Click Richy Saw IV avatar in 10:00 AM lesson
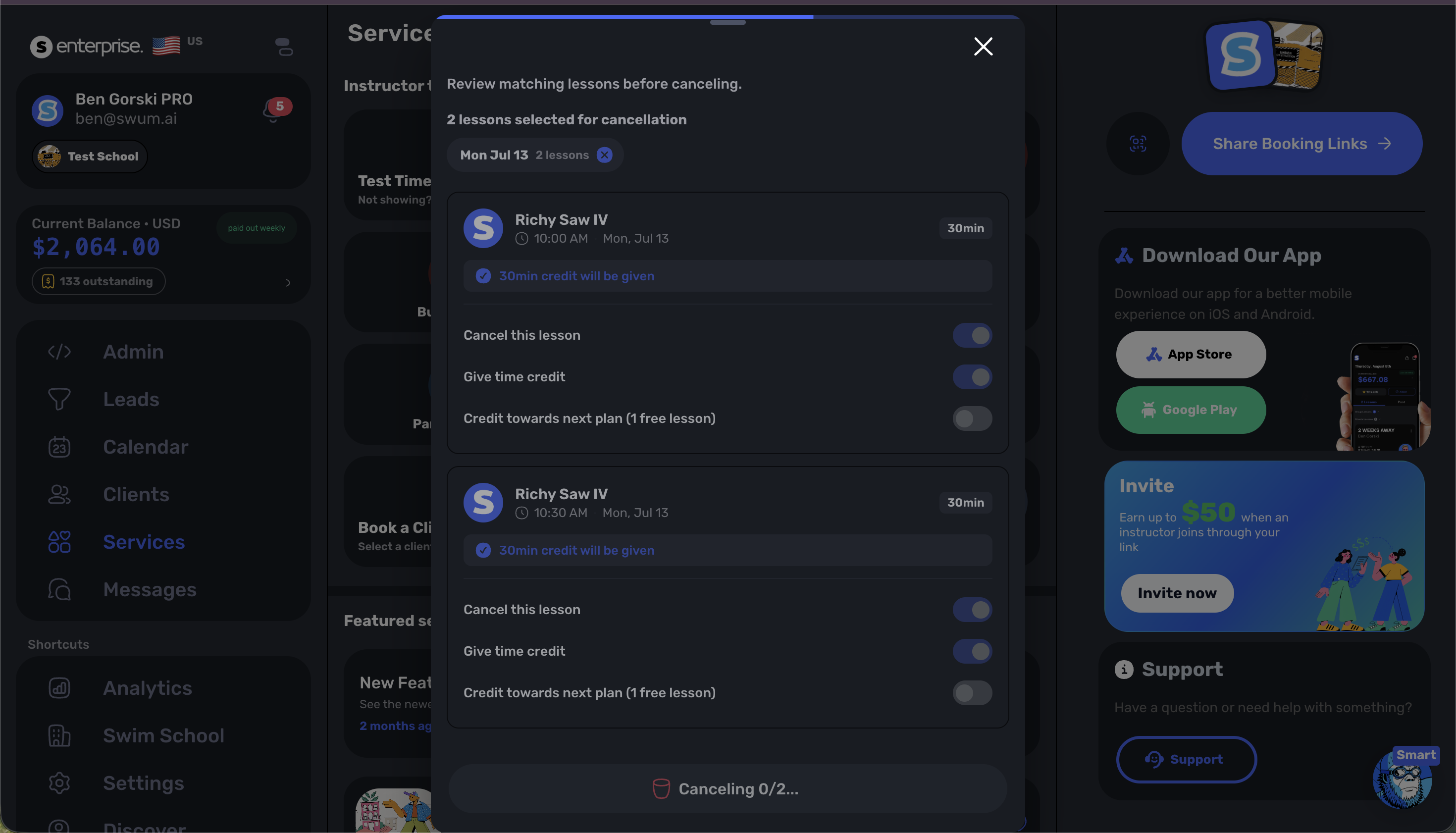Screen dimensions: 1456x833 (x=483, y=228)
